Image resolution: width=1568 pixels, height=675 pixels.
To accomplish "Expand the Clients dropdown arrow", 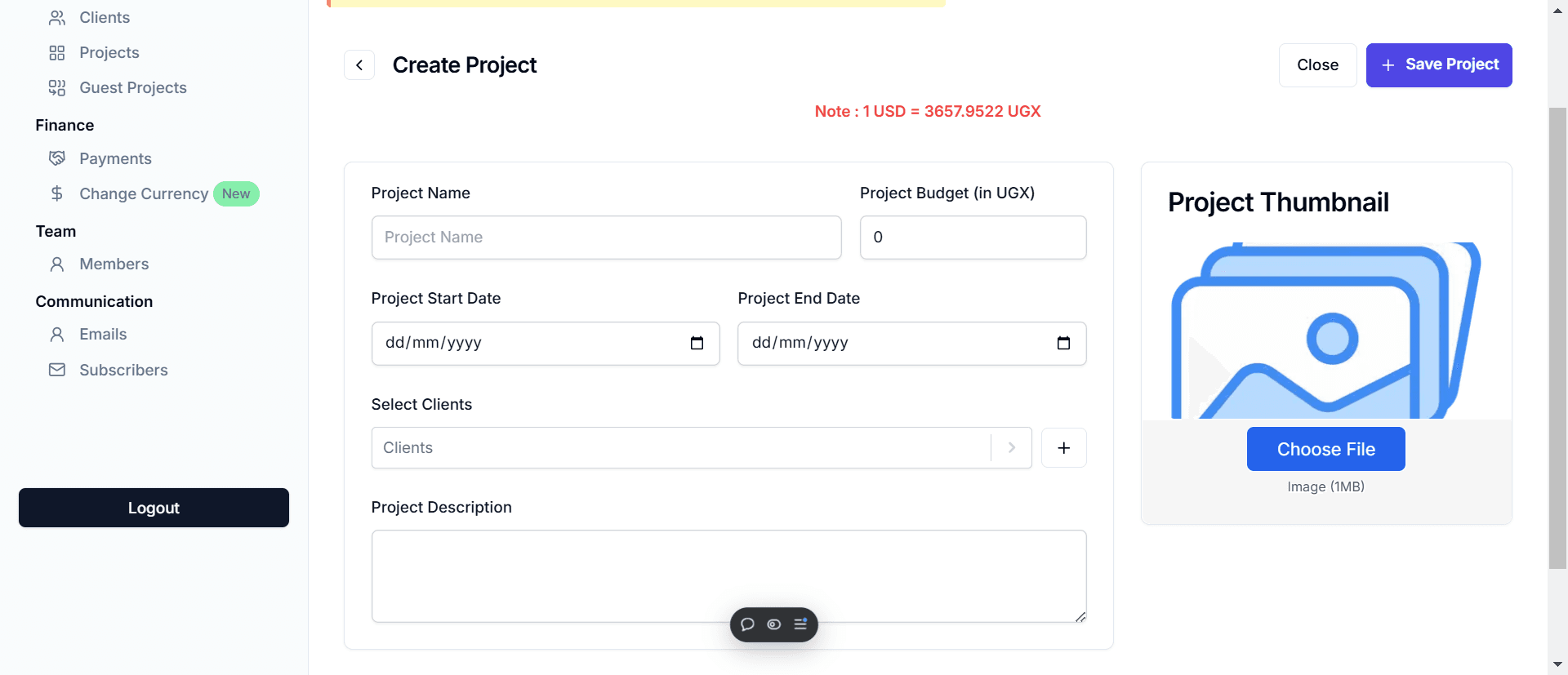I will 1012,448.
